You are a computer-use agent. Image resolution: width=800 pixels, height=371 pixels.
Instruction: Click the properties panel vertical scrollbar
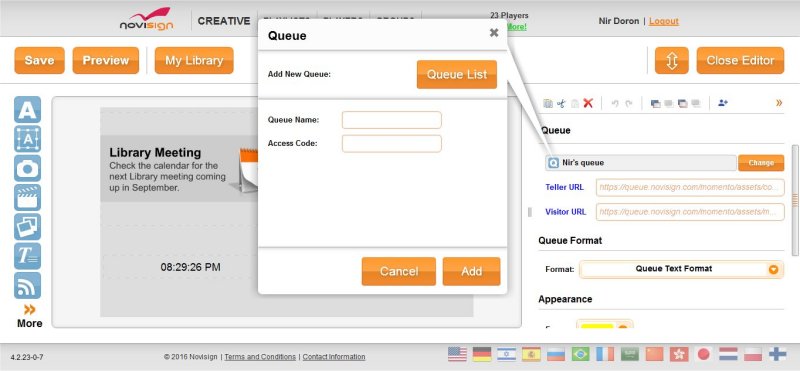pyautogui.click(x=795, y=201)
